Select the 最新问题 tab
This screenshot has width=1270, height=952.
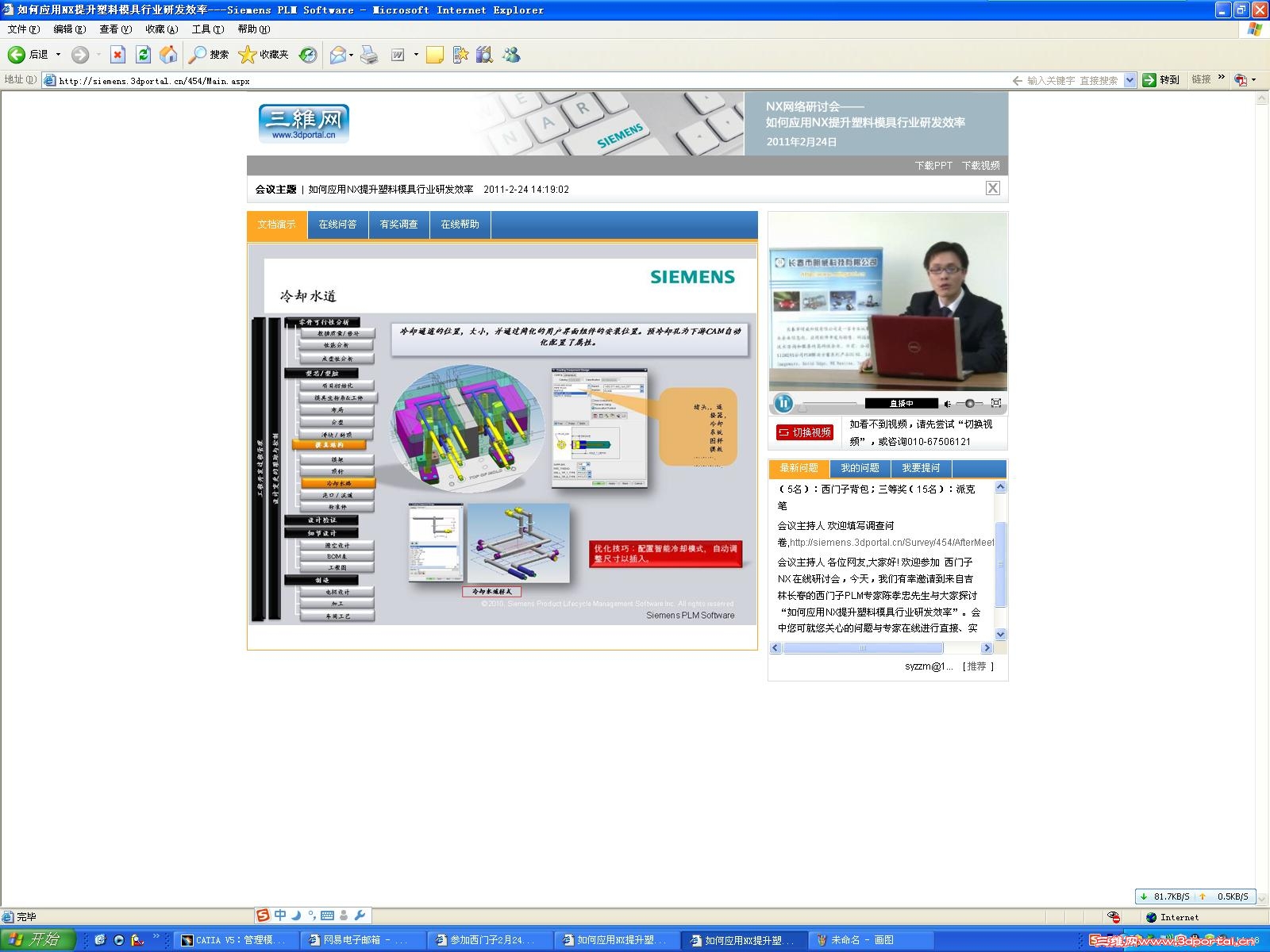click(799, 468)
